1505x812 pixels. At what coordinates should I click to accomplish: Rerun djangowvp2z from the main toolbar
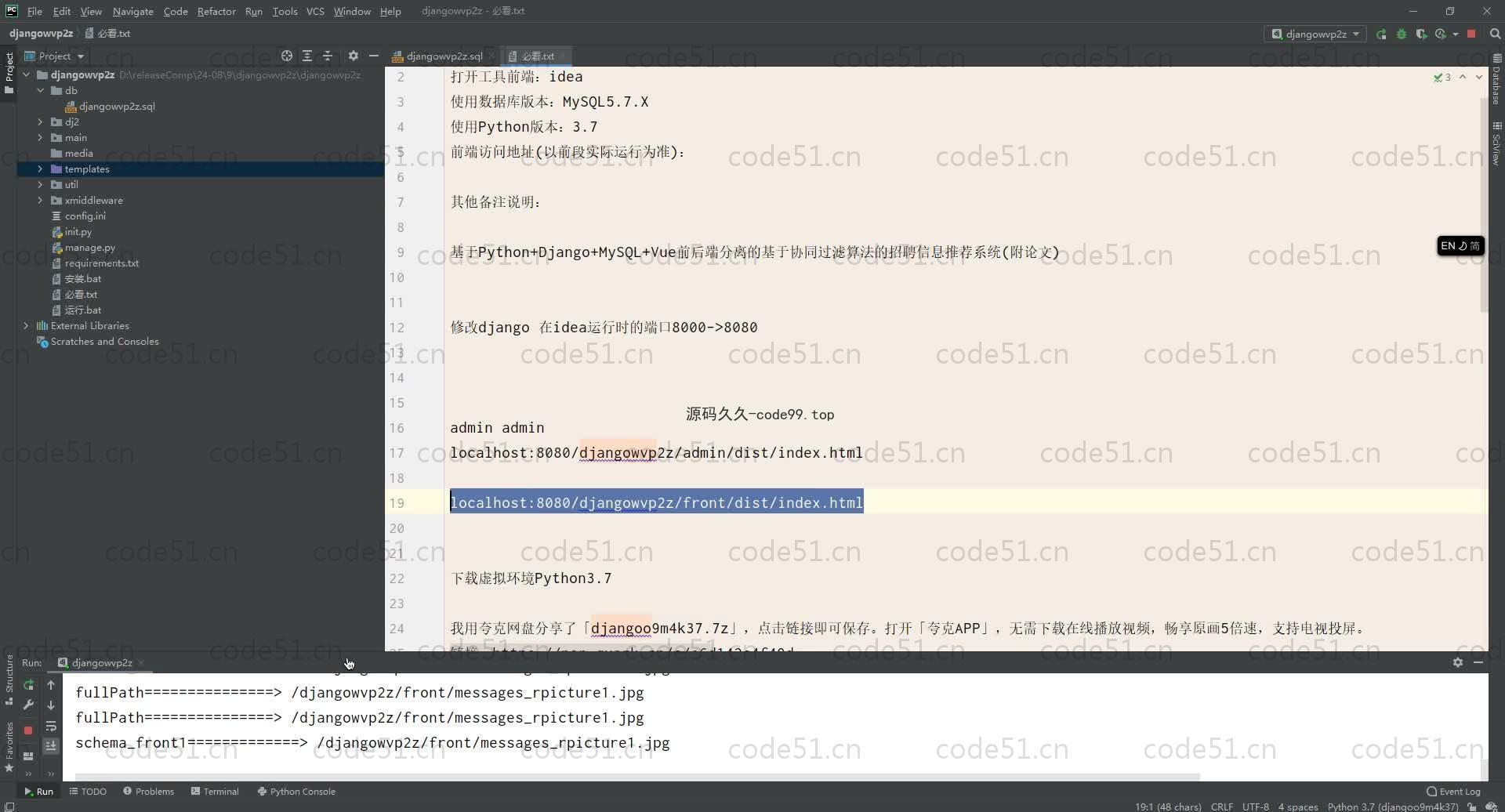[1381, 34]
